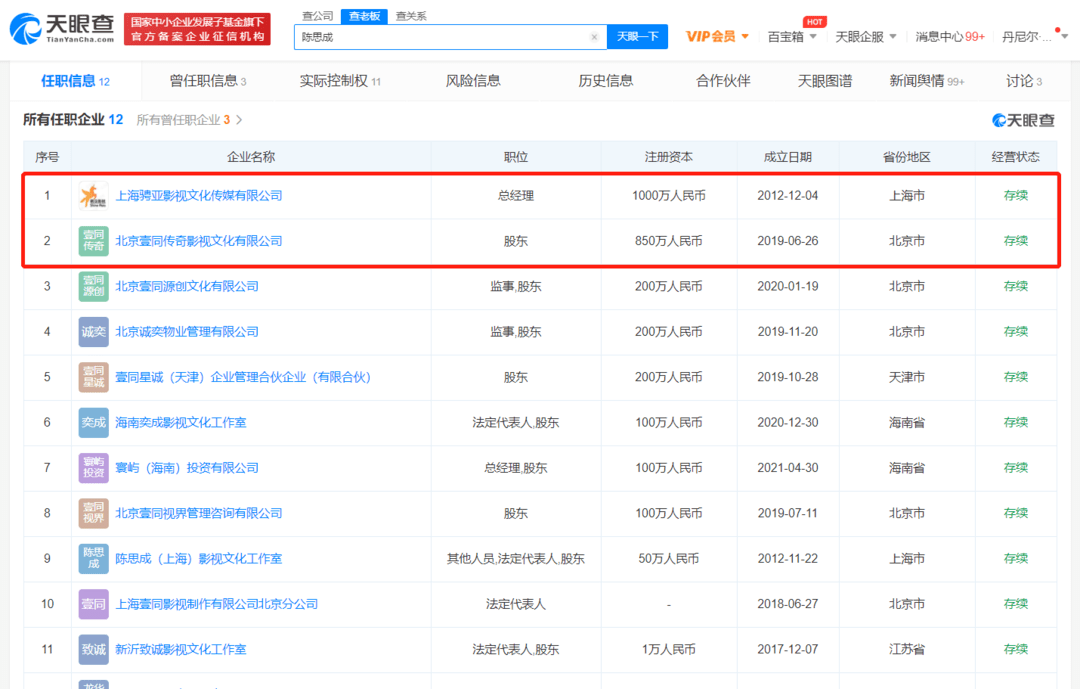Click the 陈思成 studio logo
Viewport: 1080px width, 689px height.
[94, 559]
